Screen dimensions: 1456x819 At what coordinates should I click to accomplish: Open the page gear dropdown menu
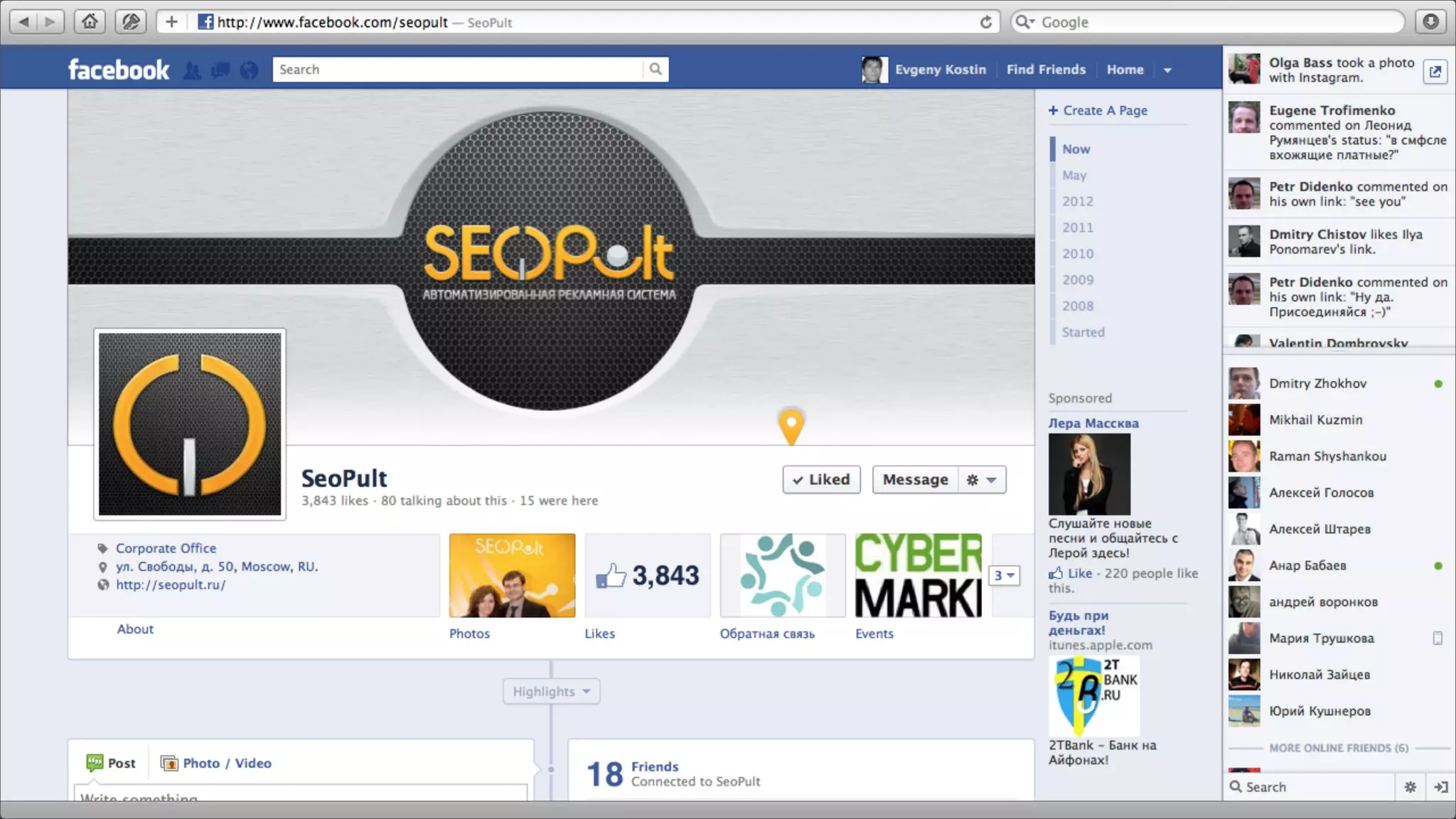click(x=982, y=479)
